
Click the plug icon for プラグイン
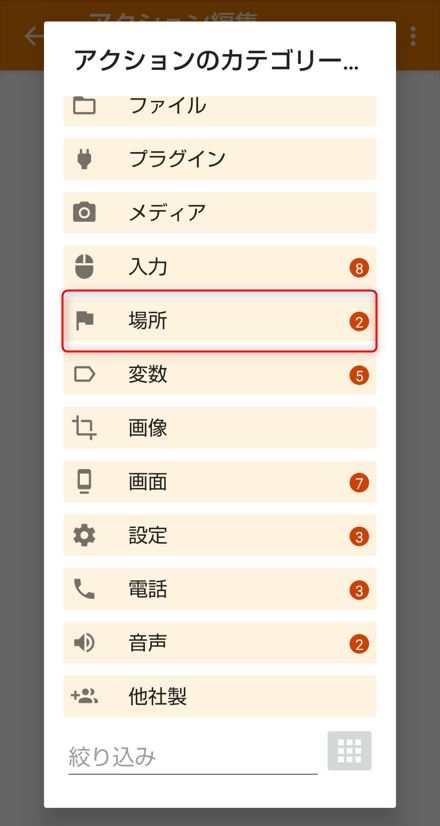tap(84, 159)
